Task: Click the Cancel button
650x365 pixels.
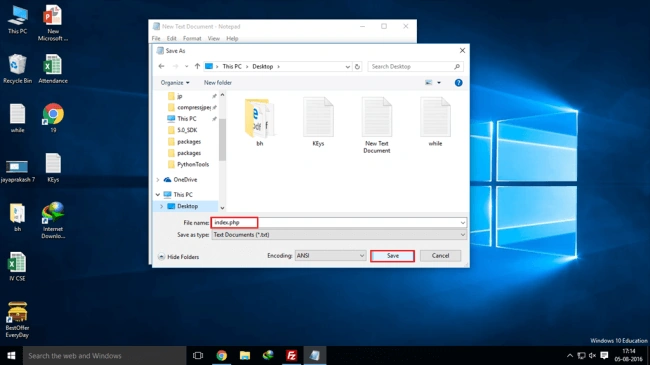Action: tap(440, 256)
